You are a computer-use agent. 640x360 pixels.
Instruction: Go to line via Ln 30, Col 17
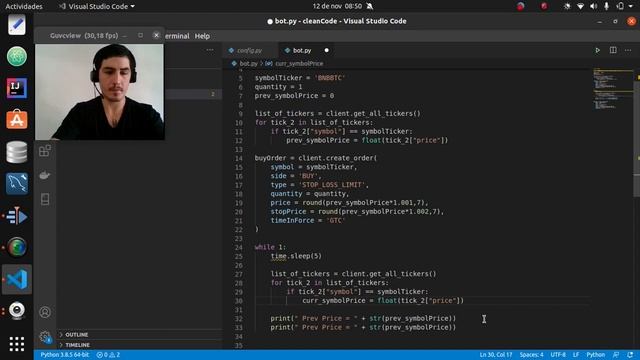(x=496, y=355)
